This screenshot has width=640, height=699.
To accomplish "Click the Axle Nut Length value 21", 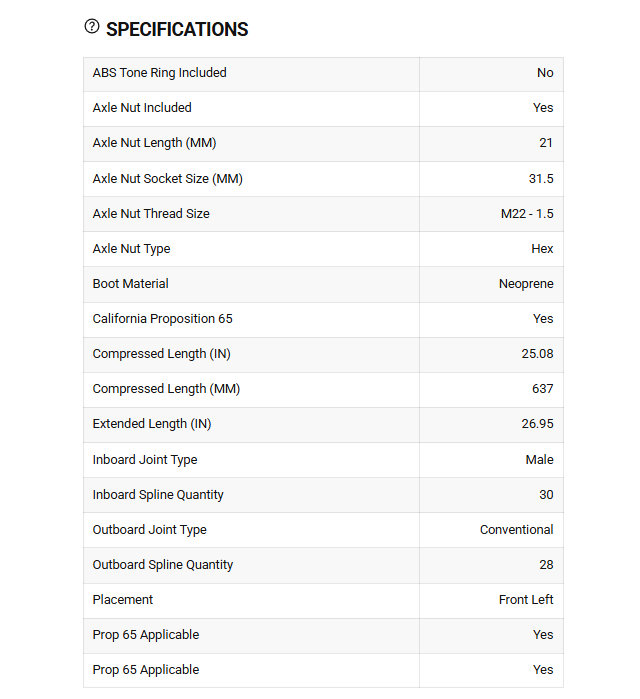I will (546, 143).
